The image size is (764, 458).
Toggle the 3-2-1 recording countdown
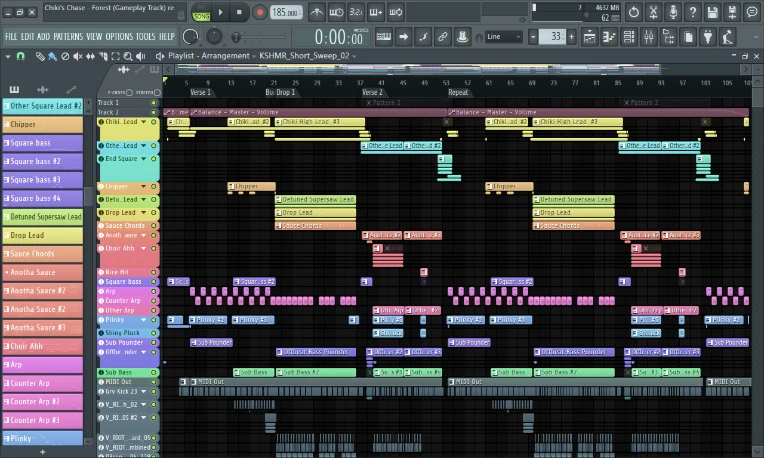tap(356, 12)
